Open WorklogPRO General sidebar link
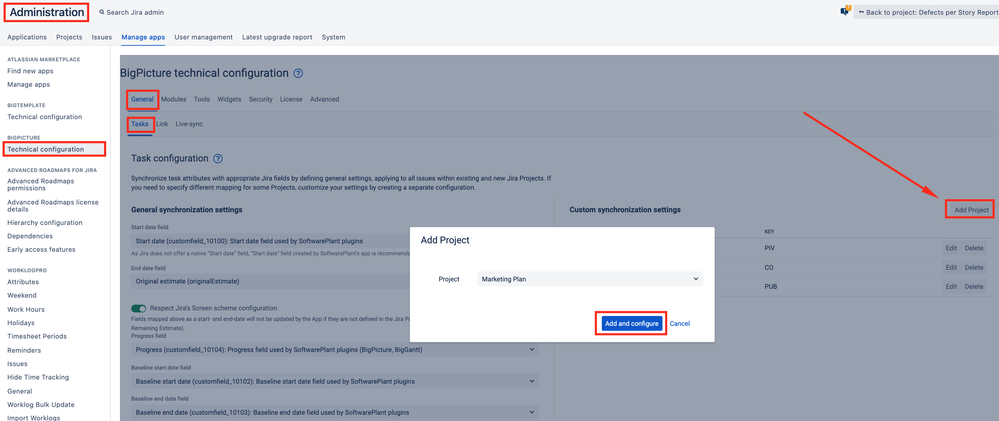999x421 pixels. click(x=20, y=391)
